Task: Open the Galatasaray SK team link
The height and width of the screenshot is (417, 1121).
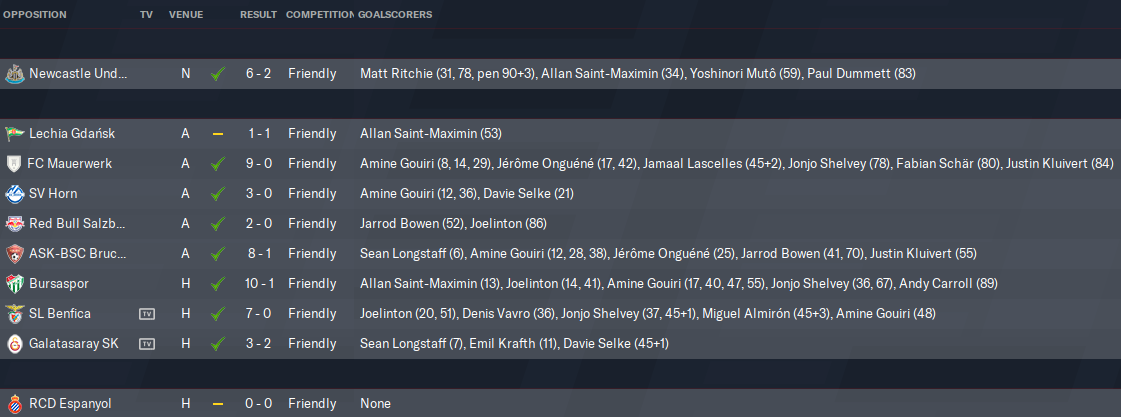Action: (x=74, y=344)
